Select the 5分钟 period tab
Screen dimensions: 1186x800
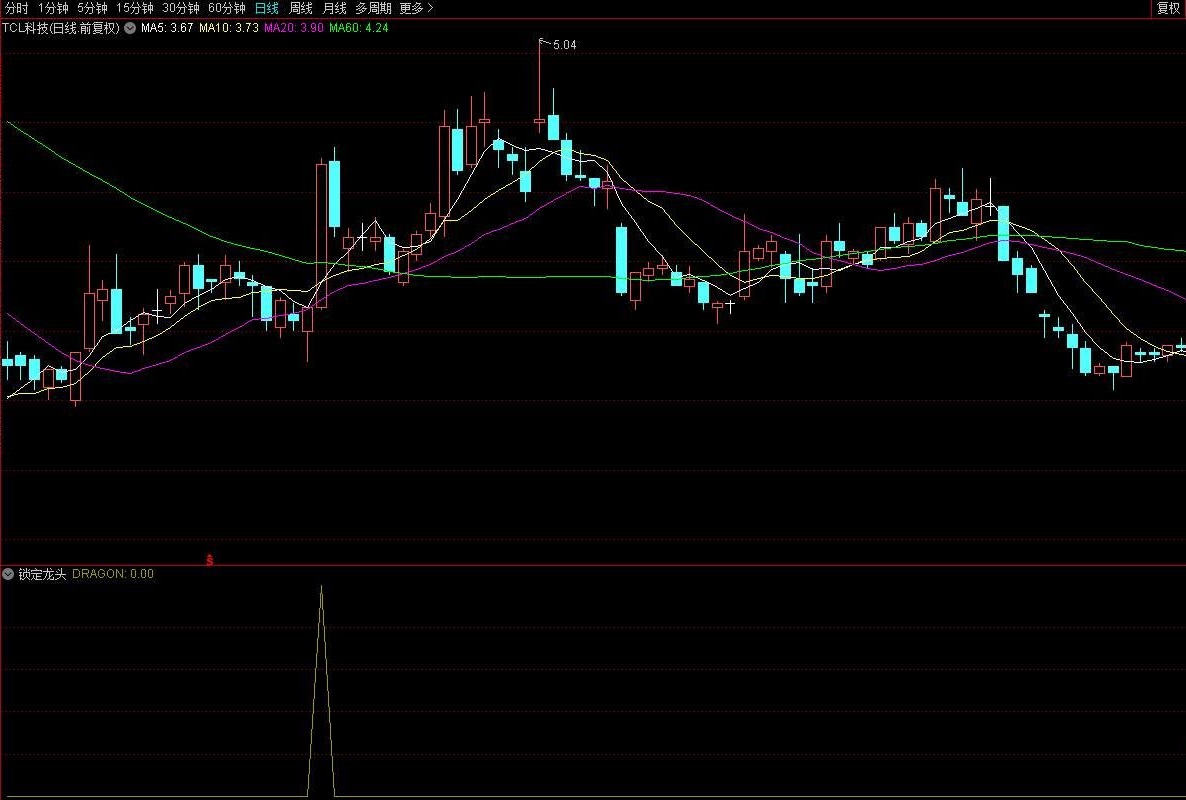(x=92, y=8)
